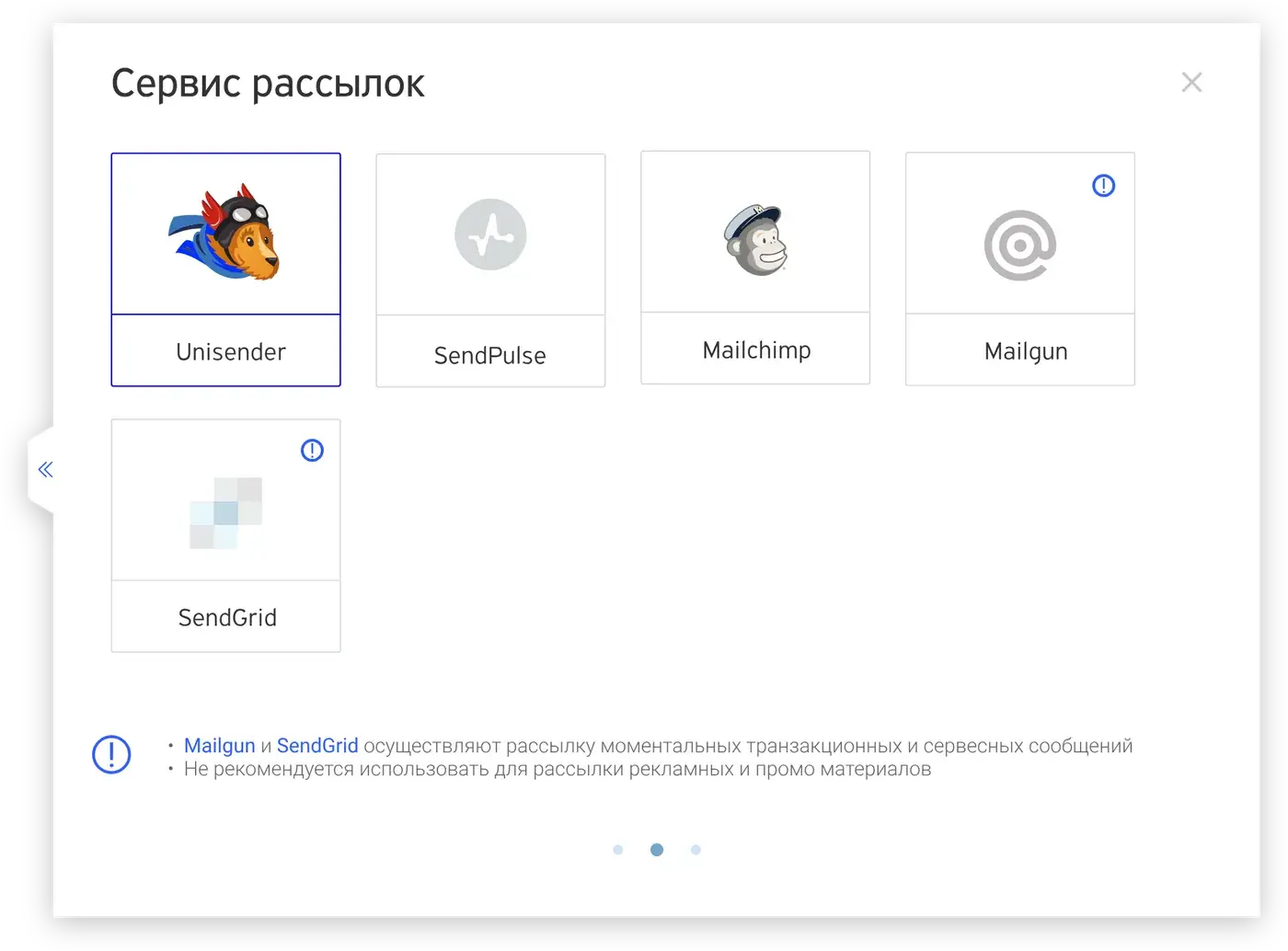Viewport: 1288px width, 951px height.
Task: Click the Mailgun card label
Action: coord(1026,352)
